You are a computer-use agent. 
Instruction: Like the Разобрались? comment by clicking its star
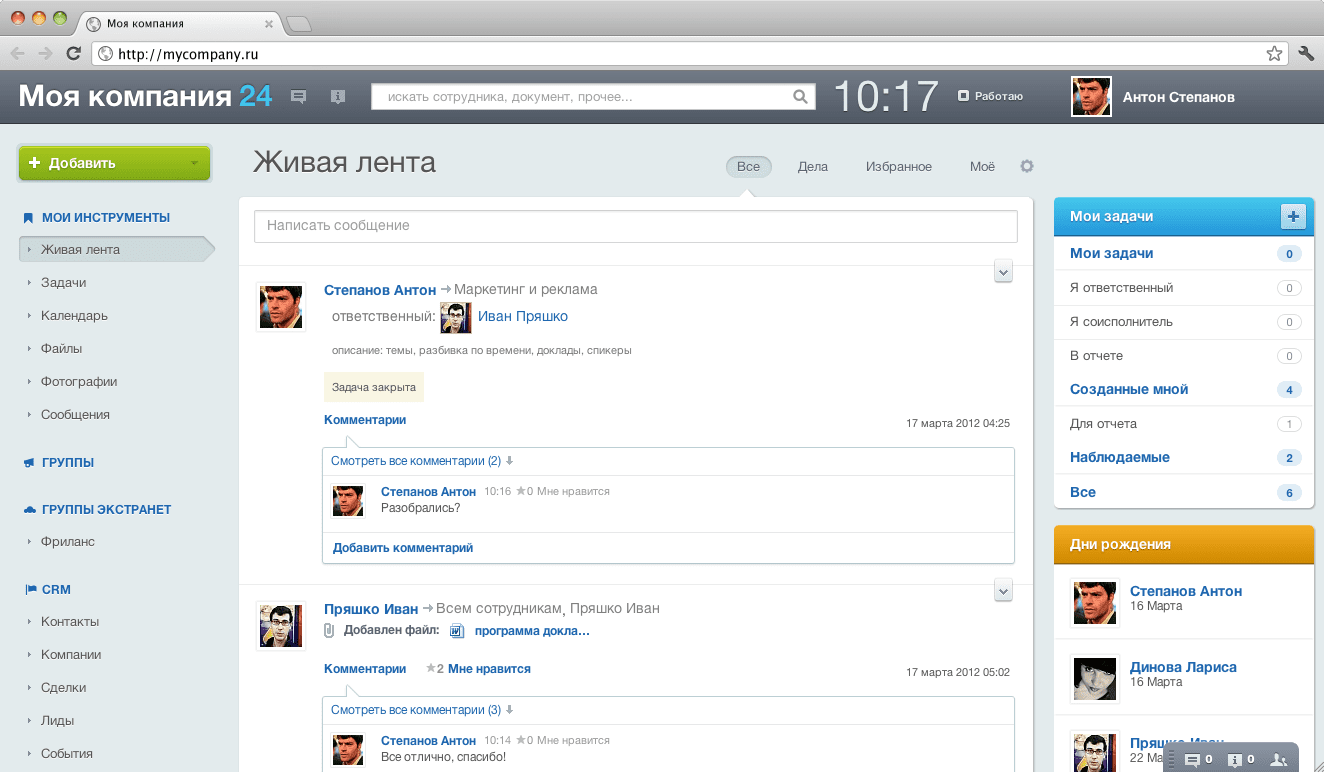click(521, 492)
